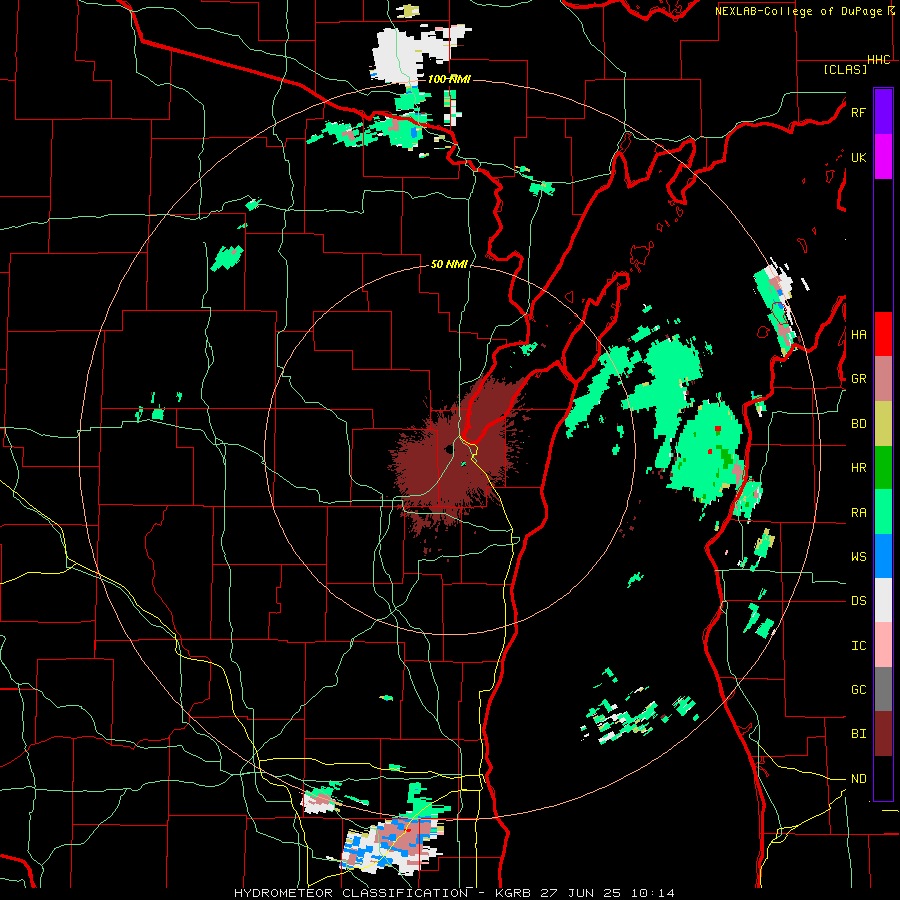Click the BI brown legend swatch

point(883,734)
